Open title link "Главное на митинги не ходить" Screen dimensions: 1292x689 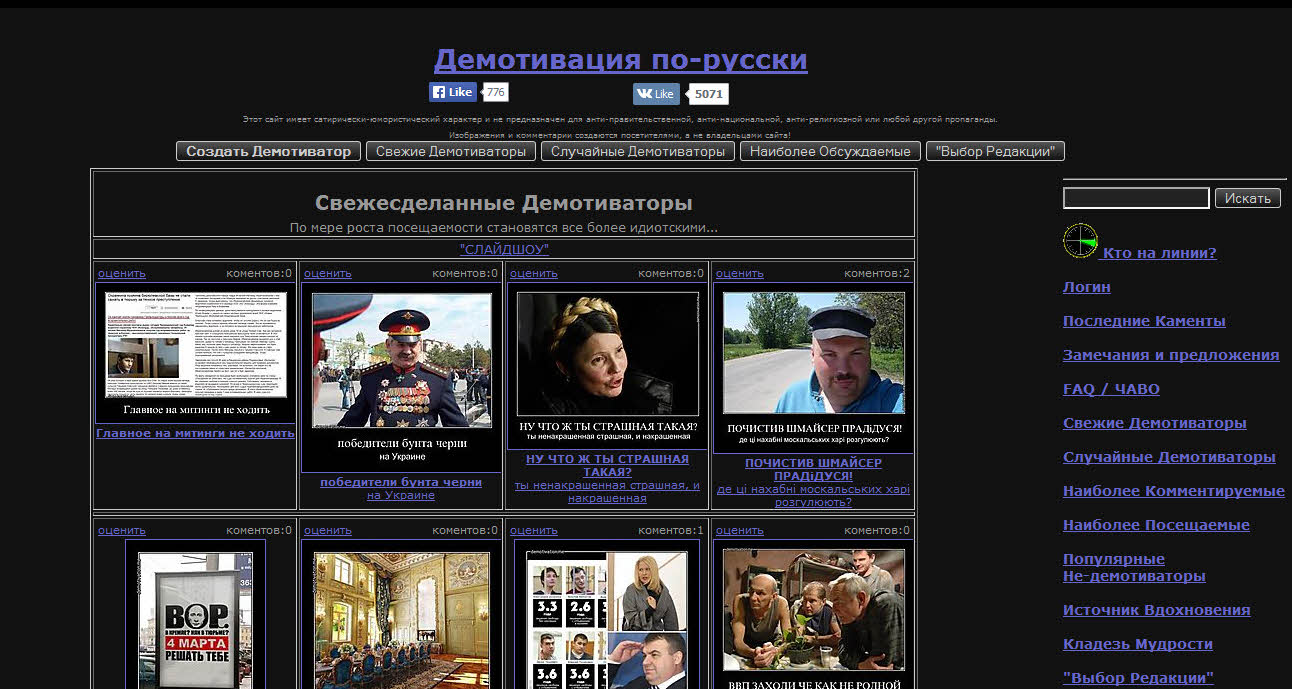click(x=195, y=433)
